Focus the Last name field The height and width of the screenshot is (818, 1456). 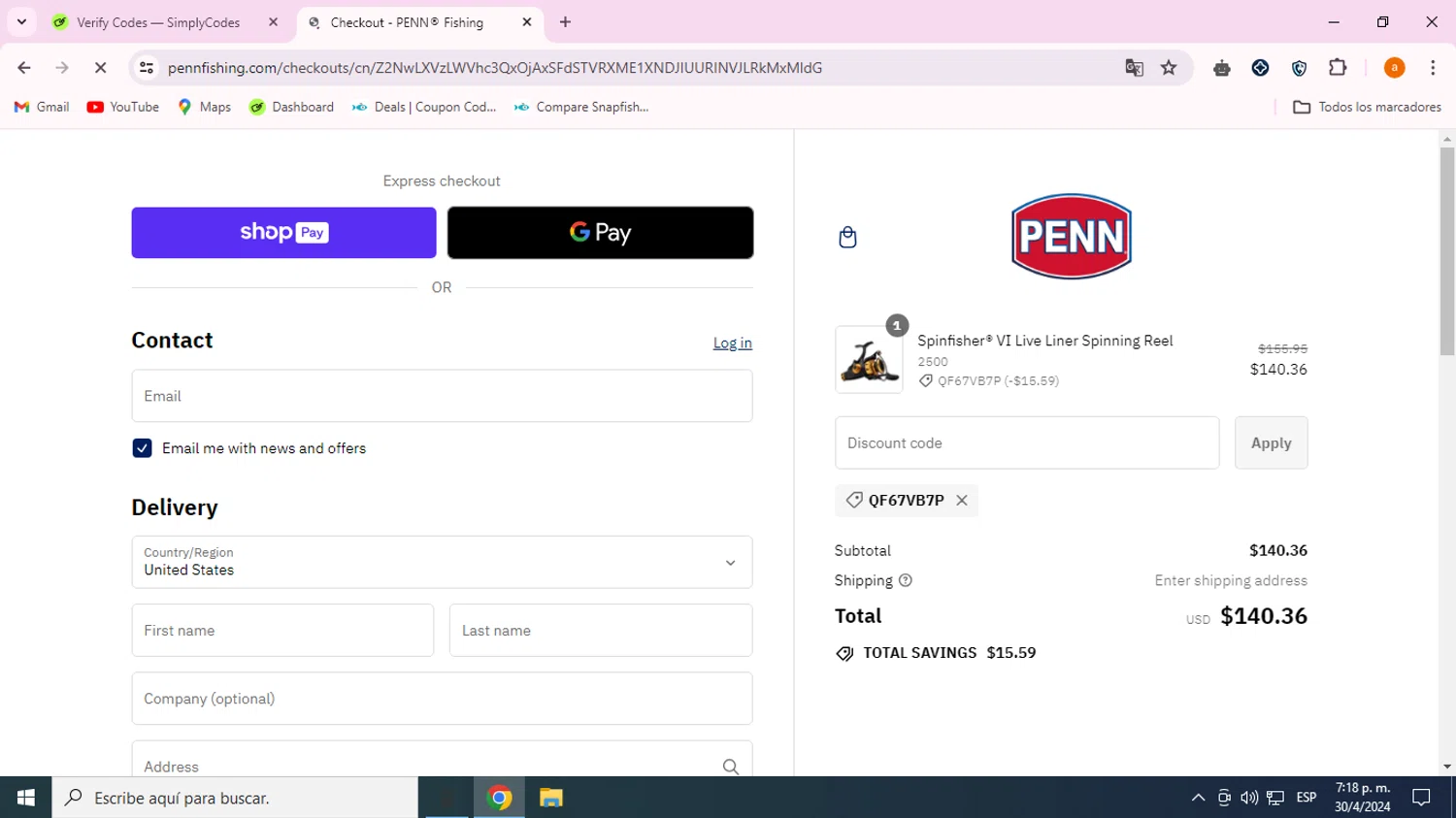coord(601,631)
